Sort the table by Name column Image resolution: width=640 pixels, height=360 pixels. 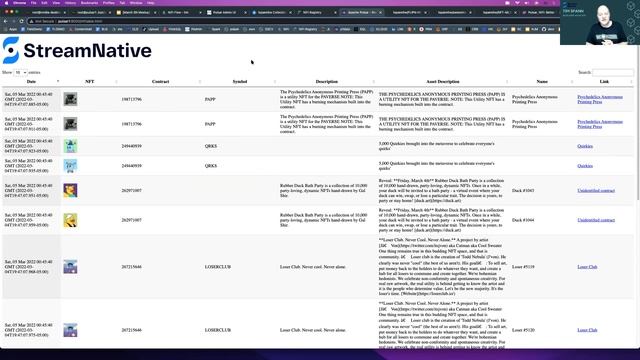(x=542, y=82)
